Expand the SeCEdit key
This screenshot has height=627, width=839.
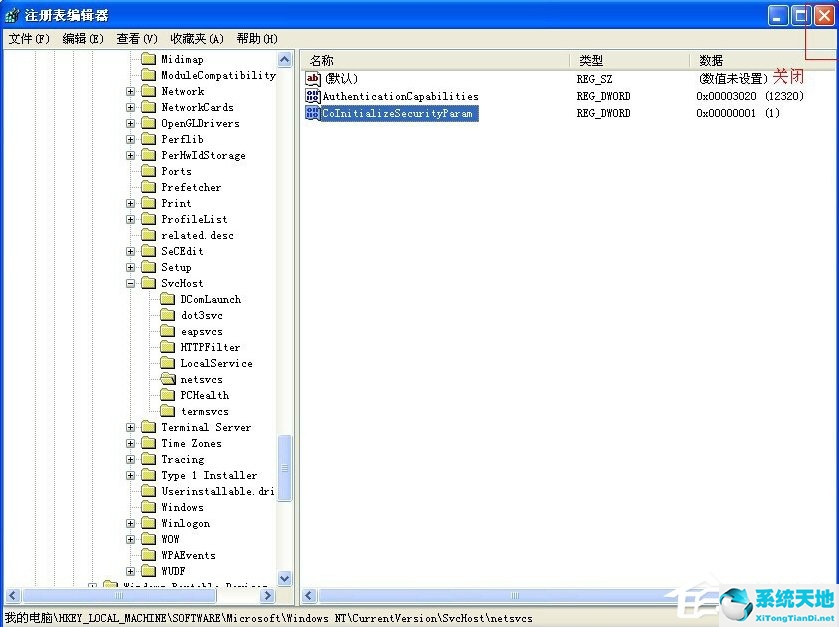(130, 251)
